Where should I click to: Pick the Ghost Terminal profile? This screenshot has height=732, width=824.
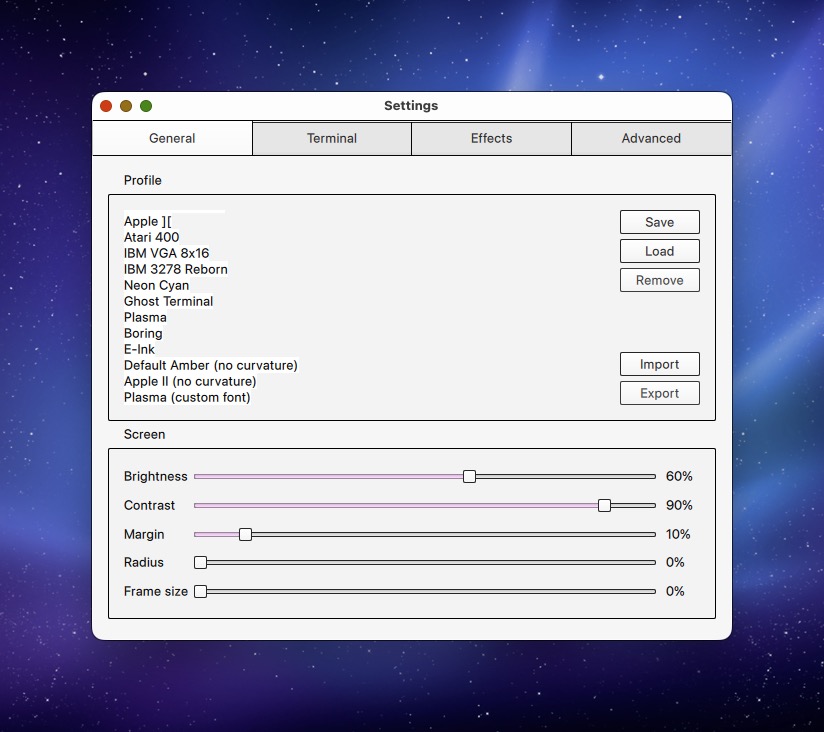[x=168, y=301]
